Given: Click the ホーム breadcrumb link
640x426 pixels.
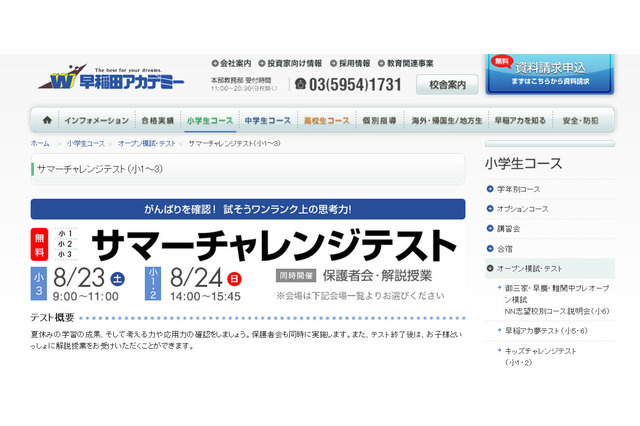Looking at the screenshot, I should pyautogui.click(x=40, y=143).
